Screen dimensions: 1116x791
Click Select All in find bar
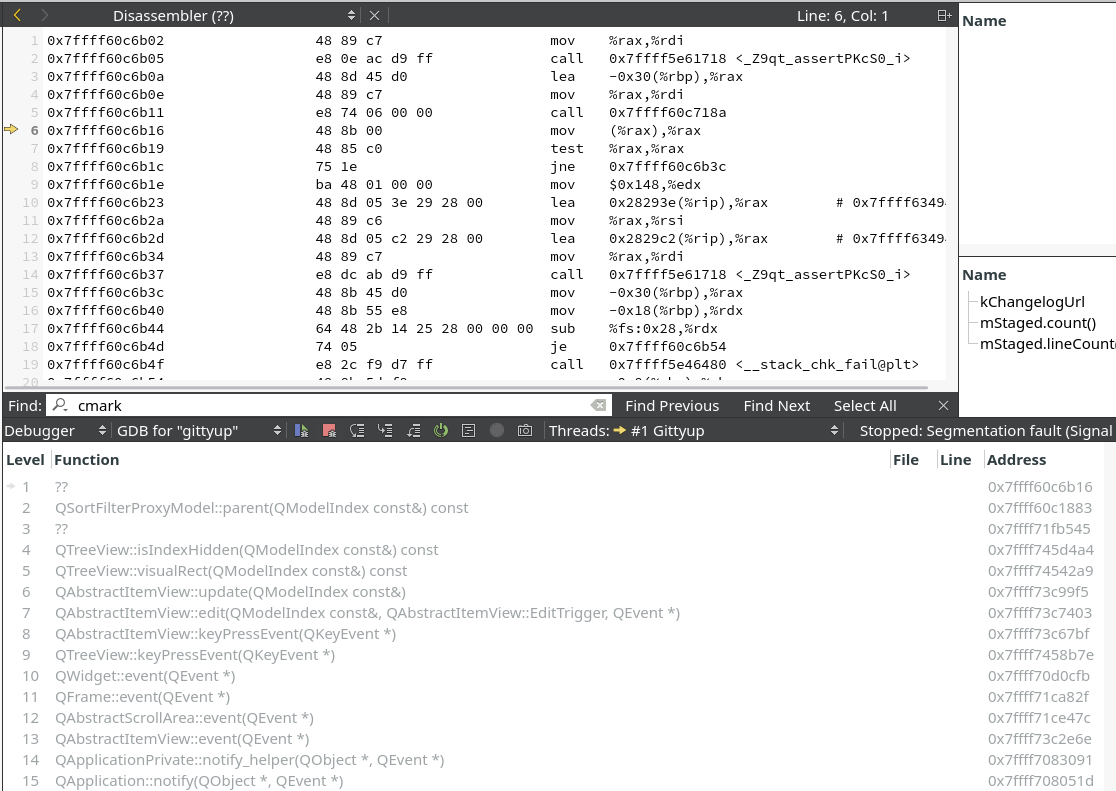coord(865,405)
